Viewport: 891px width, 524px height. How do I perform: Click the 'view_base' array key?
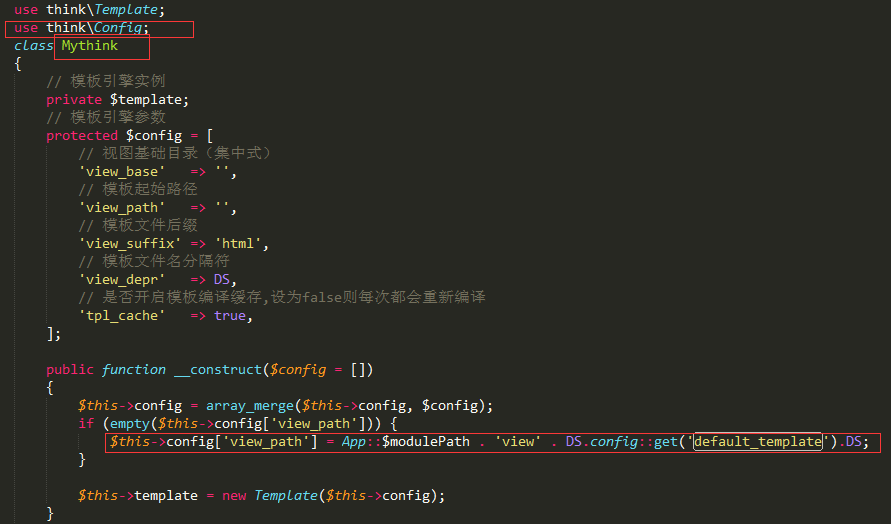tap(122, 171)
